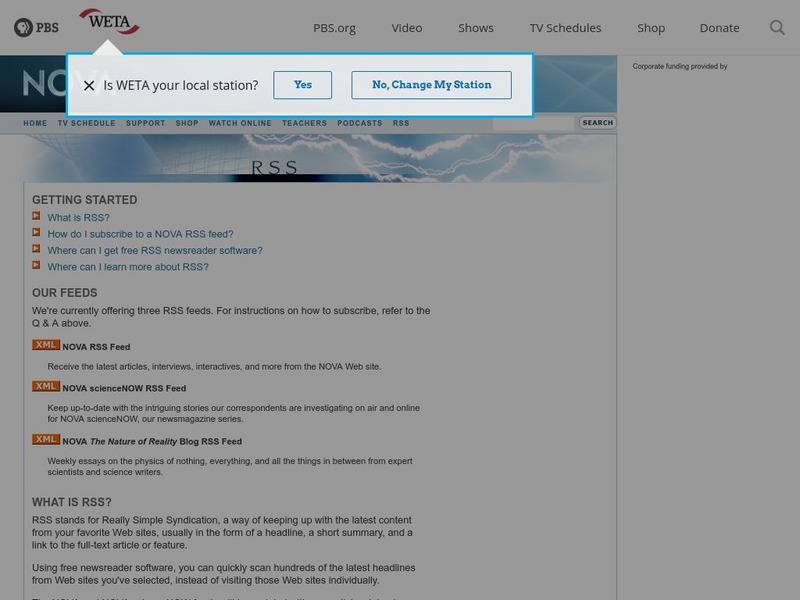800x600 pixels.
Task: Open Where can I learn more about RSS link
Action: 128,267
